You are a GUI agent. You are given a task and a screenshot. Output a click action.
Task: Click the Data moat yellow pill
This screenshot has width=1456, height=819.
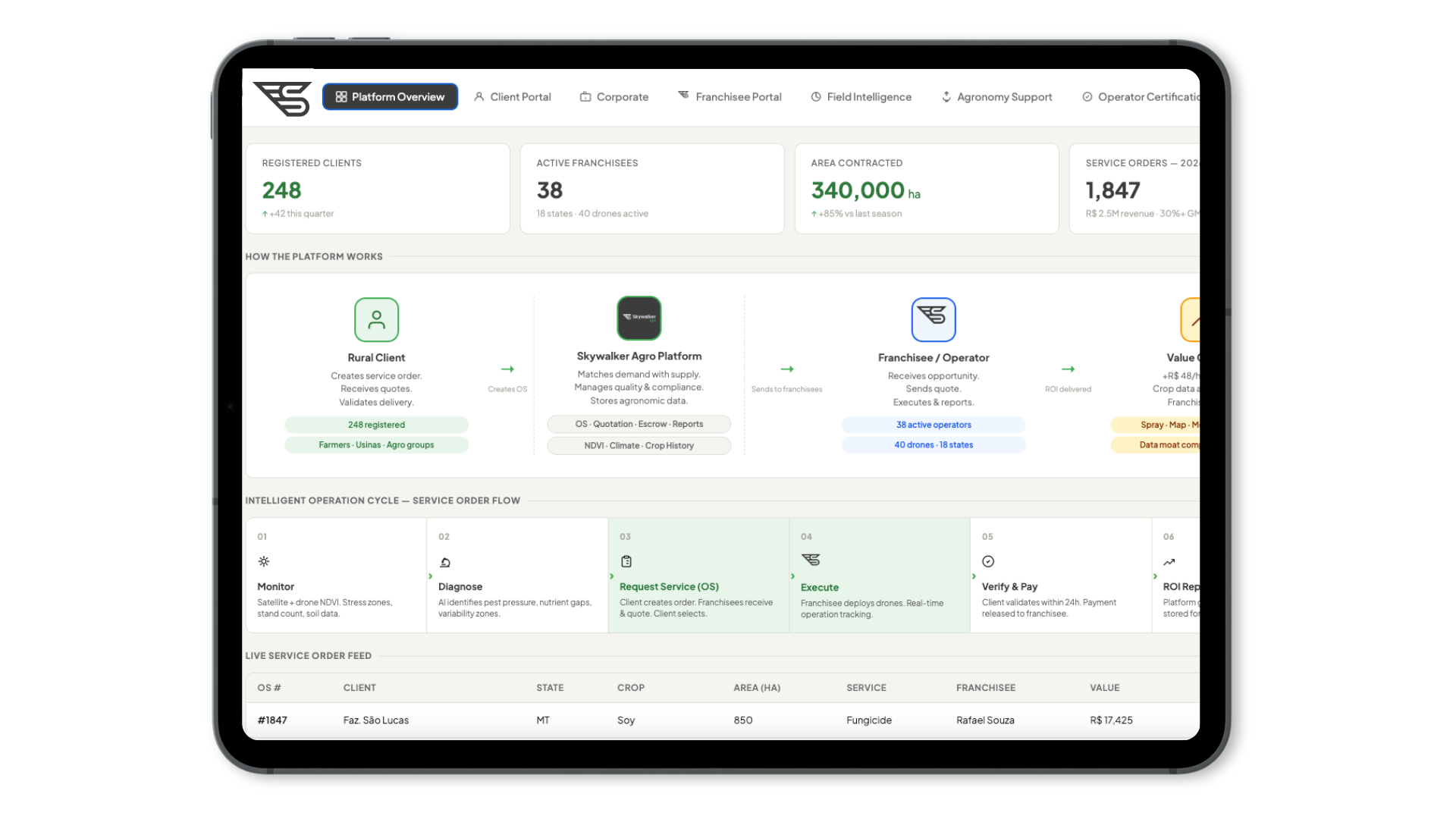click(x=1156, y=445)
